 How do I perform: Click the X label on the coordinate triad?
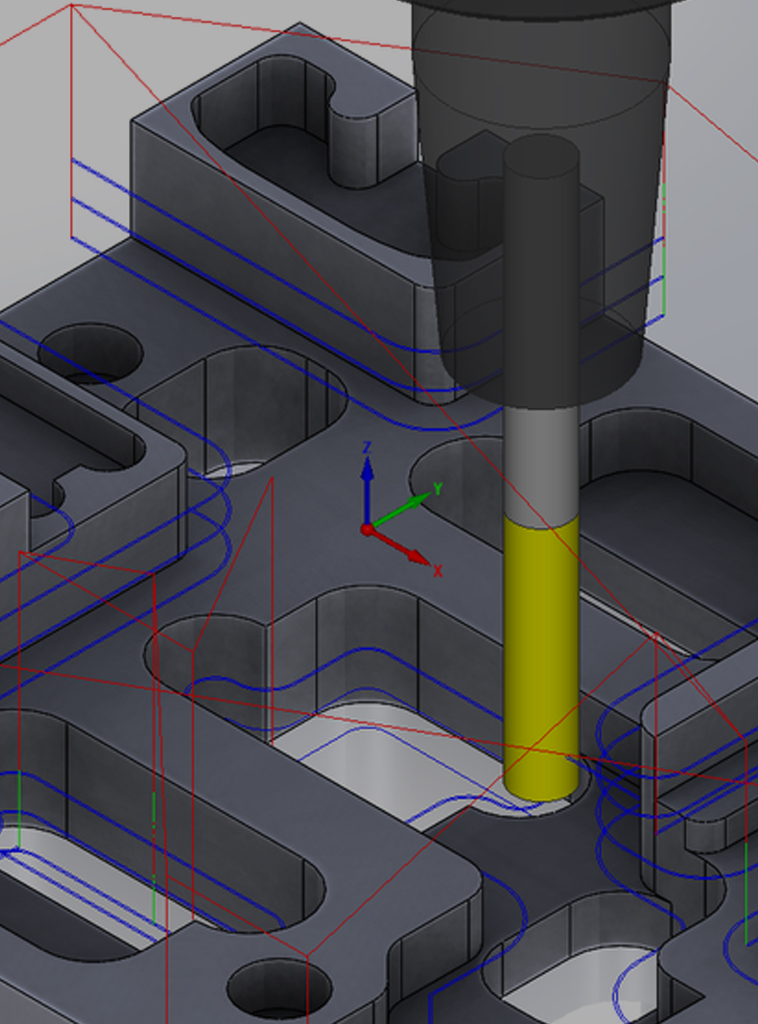coord(437,571)
